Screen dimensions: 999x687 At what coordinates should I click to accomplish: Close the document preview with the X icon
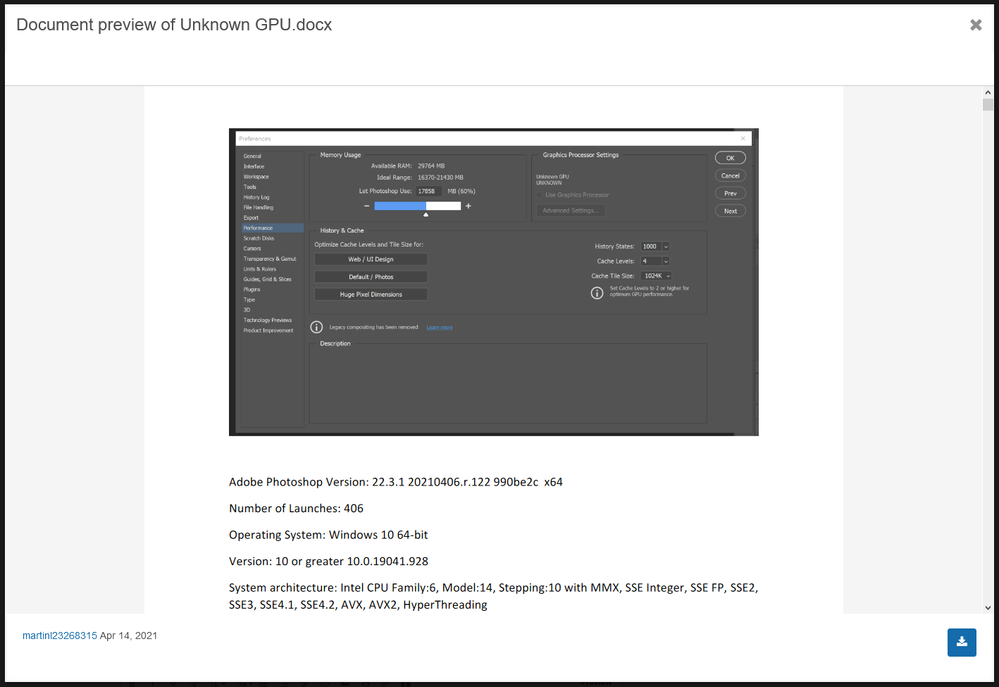(976, 24)
